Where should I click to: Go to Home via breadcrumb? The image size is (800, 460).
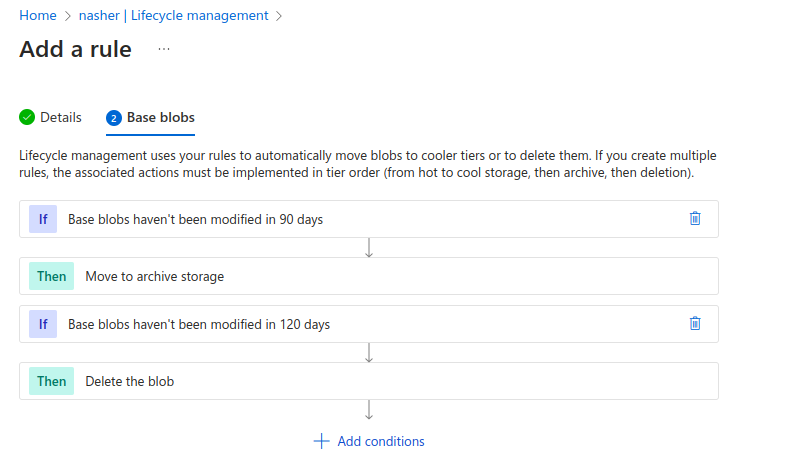pyautogui.click(x=37, y=16)
